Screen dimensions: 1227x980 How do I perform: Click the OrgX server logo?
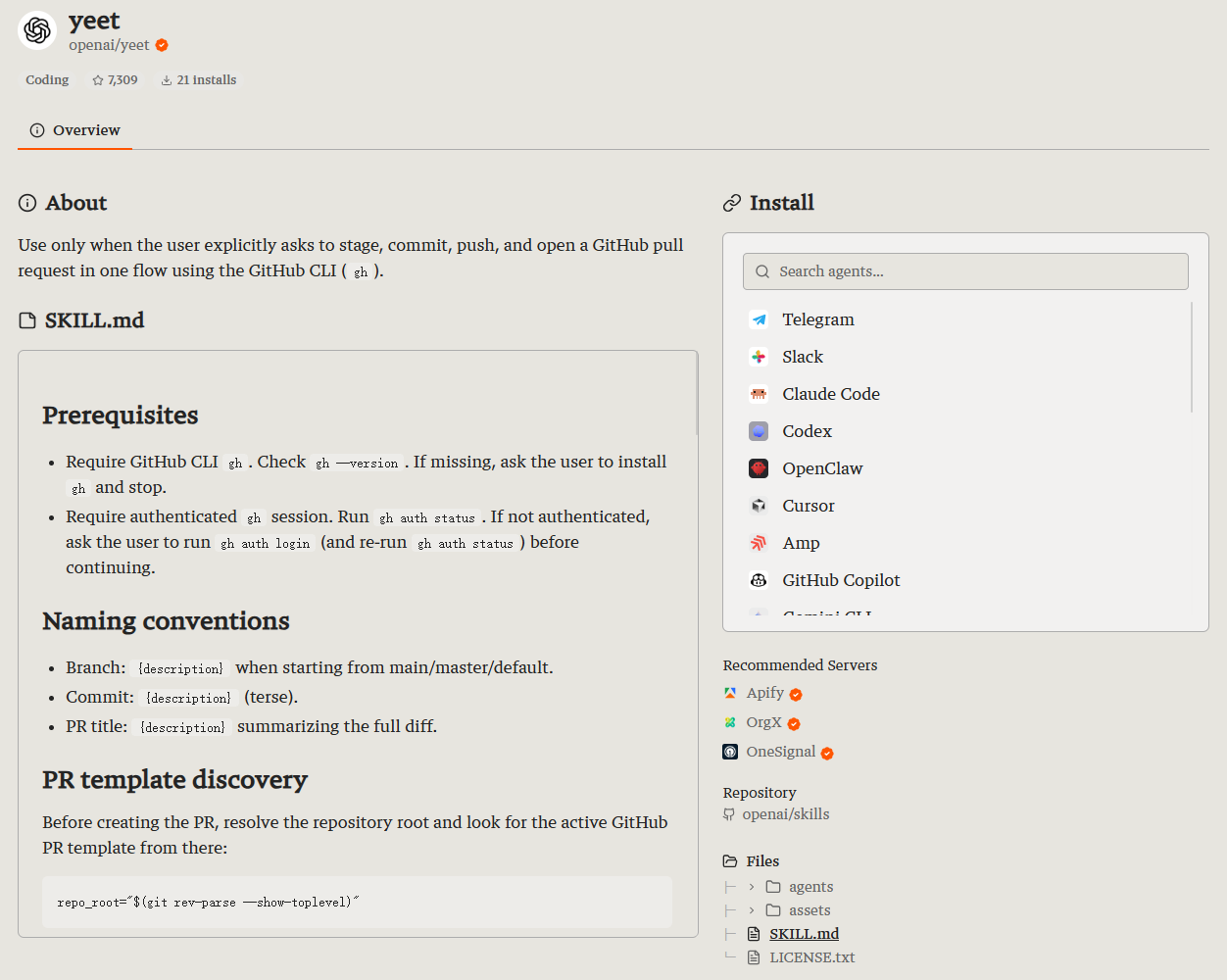click(730, 722)
